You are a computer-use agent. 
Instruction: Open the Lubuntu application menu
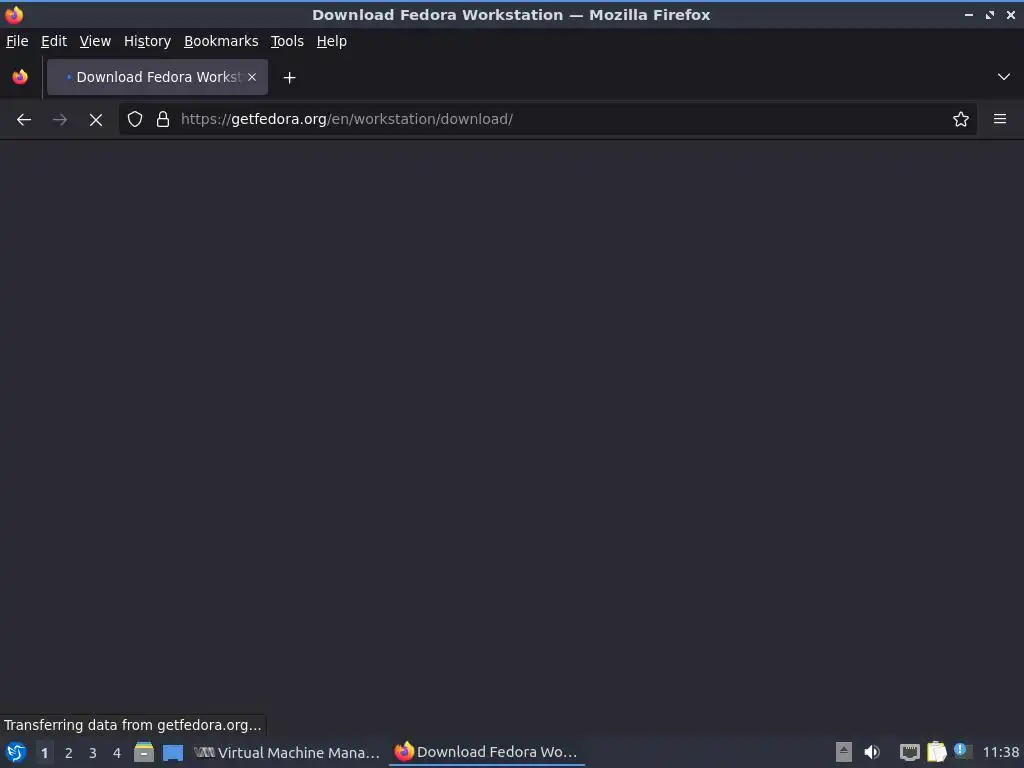pos(16,752)
